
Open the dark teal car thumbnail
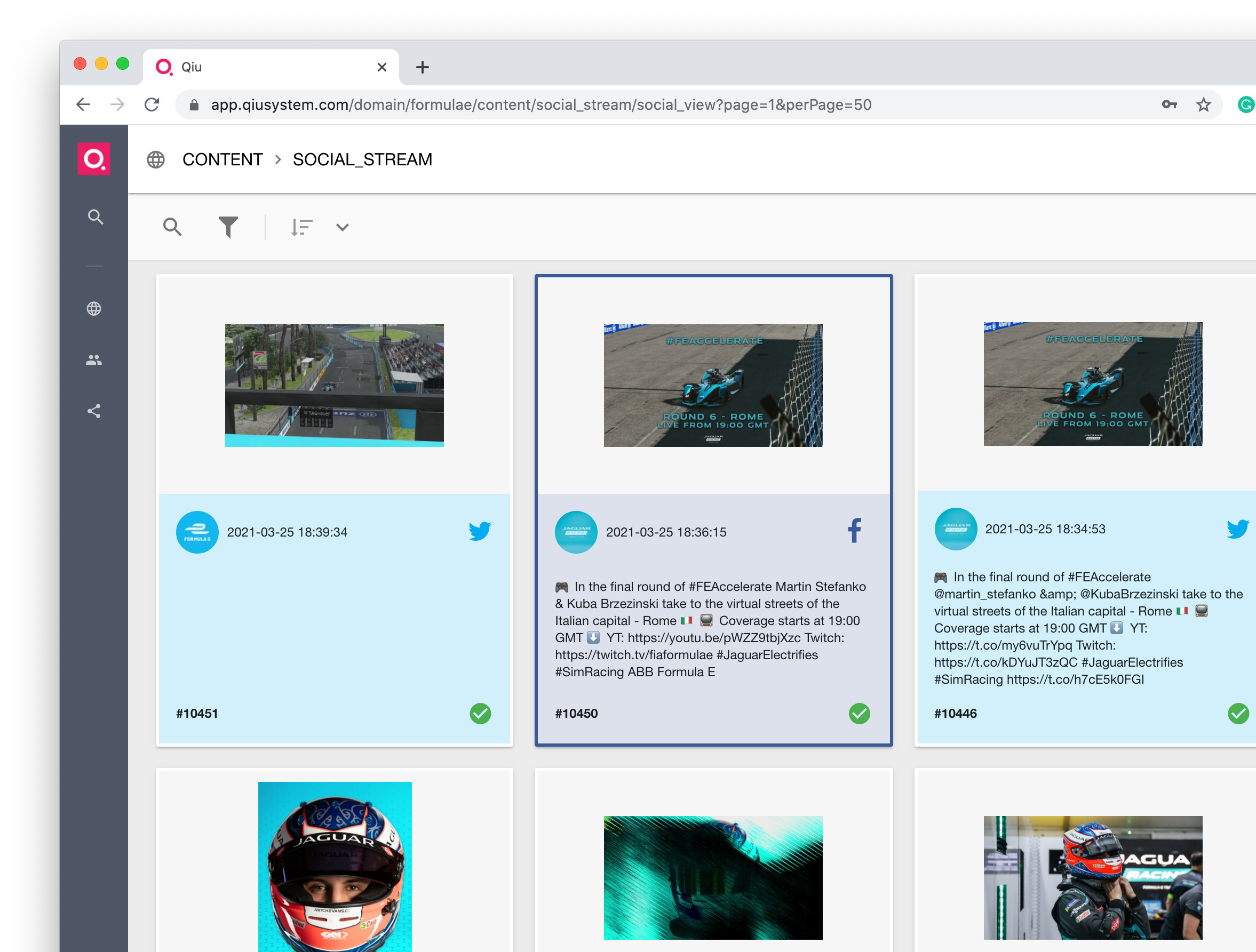pyautogui.click(x=713, y=878)
